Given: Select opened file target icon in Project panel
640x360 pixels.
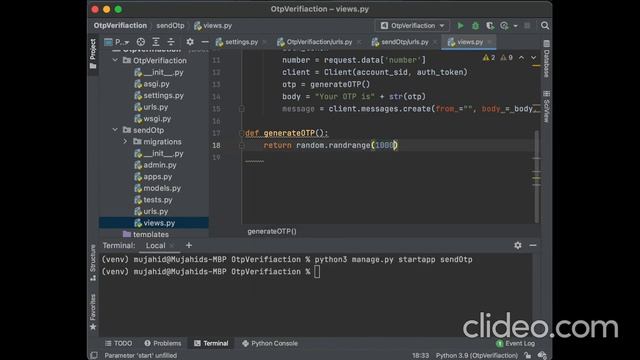Looking at the screenshot, I should point(141,42).
